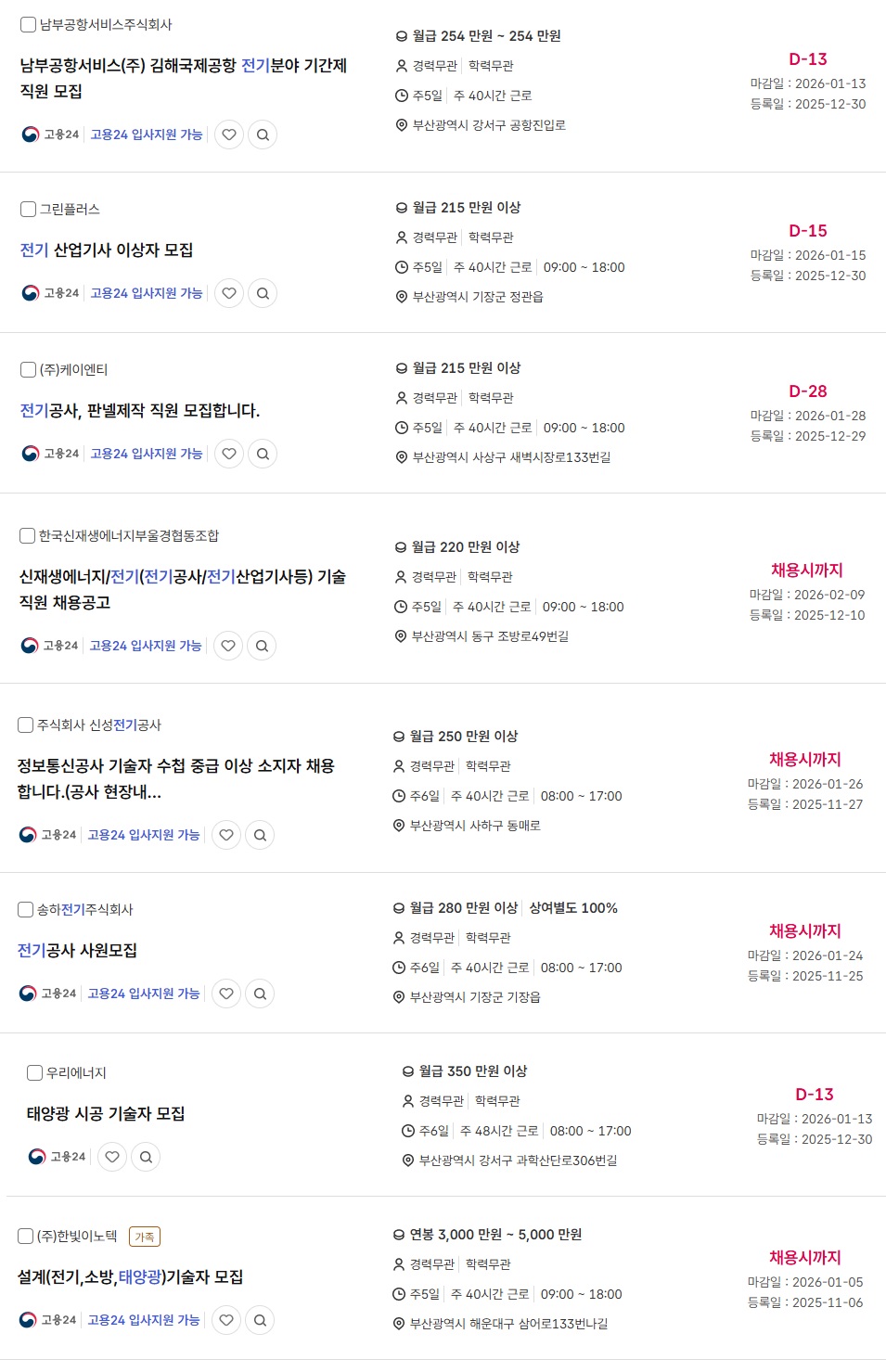This screenshot has width=886, height=1372.
Task: Click magnifier preview icon for 한국신재생에너지 listing
Action: click(x=262, y=646)
